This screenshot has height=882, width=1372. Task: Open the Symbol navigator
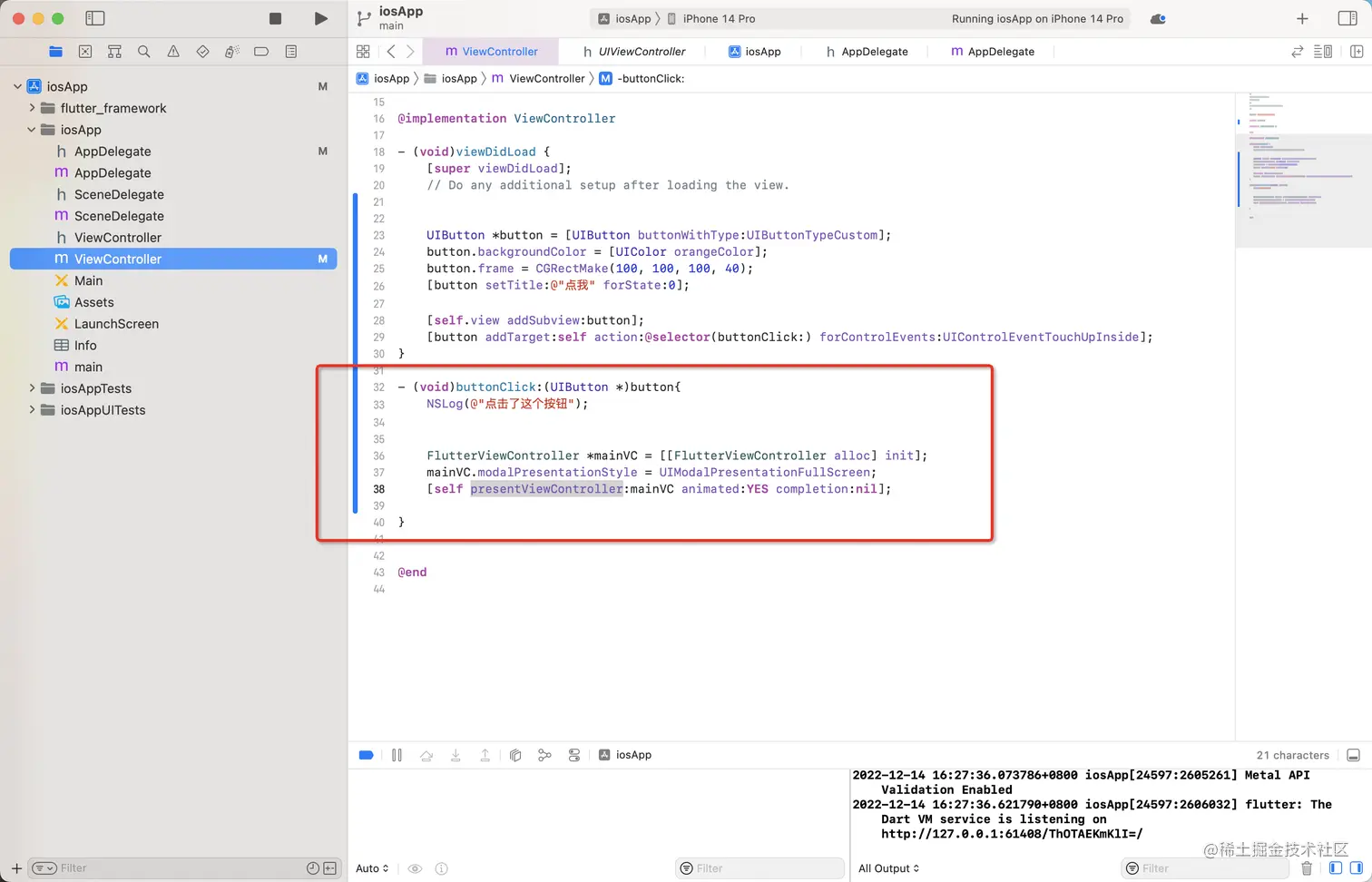tap(114, 52)
